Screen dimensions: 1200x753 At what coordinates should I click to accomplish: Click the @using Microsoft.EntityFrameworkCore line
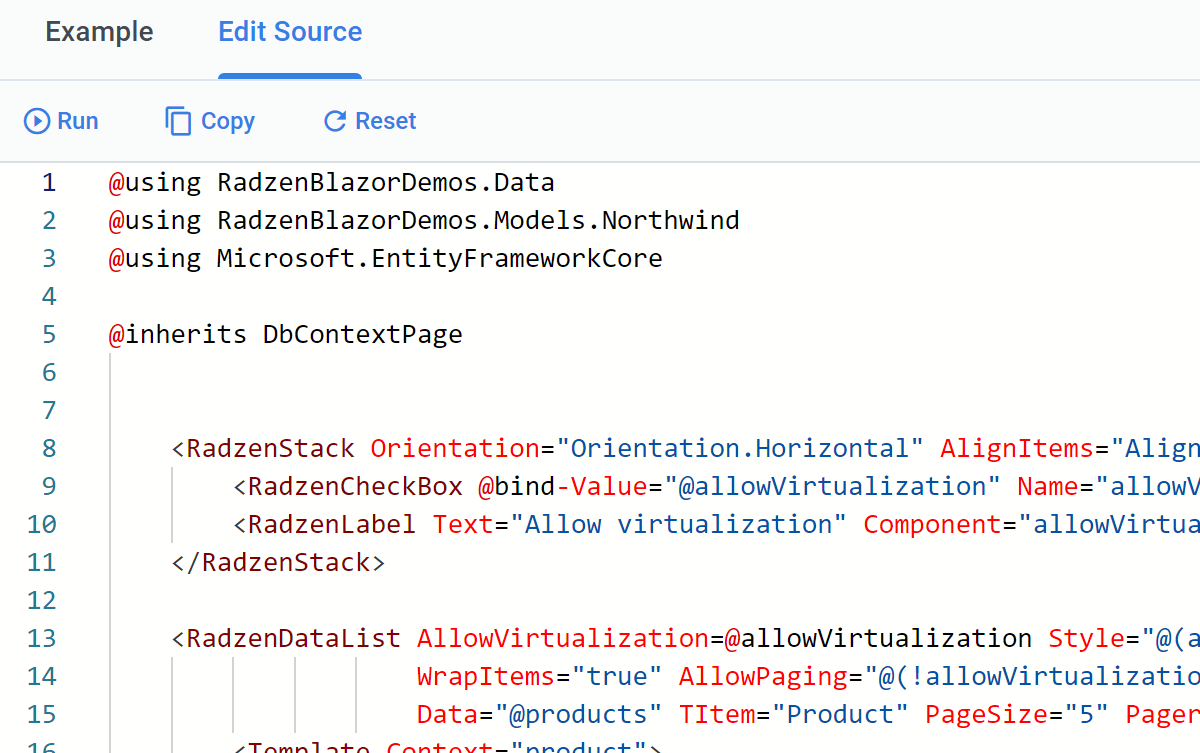tap(385, 258)
